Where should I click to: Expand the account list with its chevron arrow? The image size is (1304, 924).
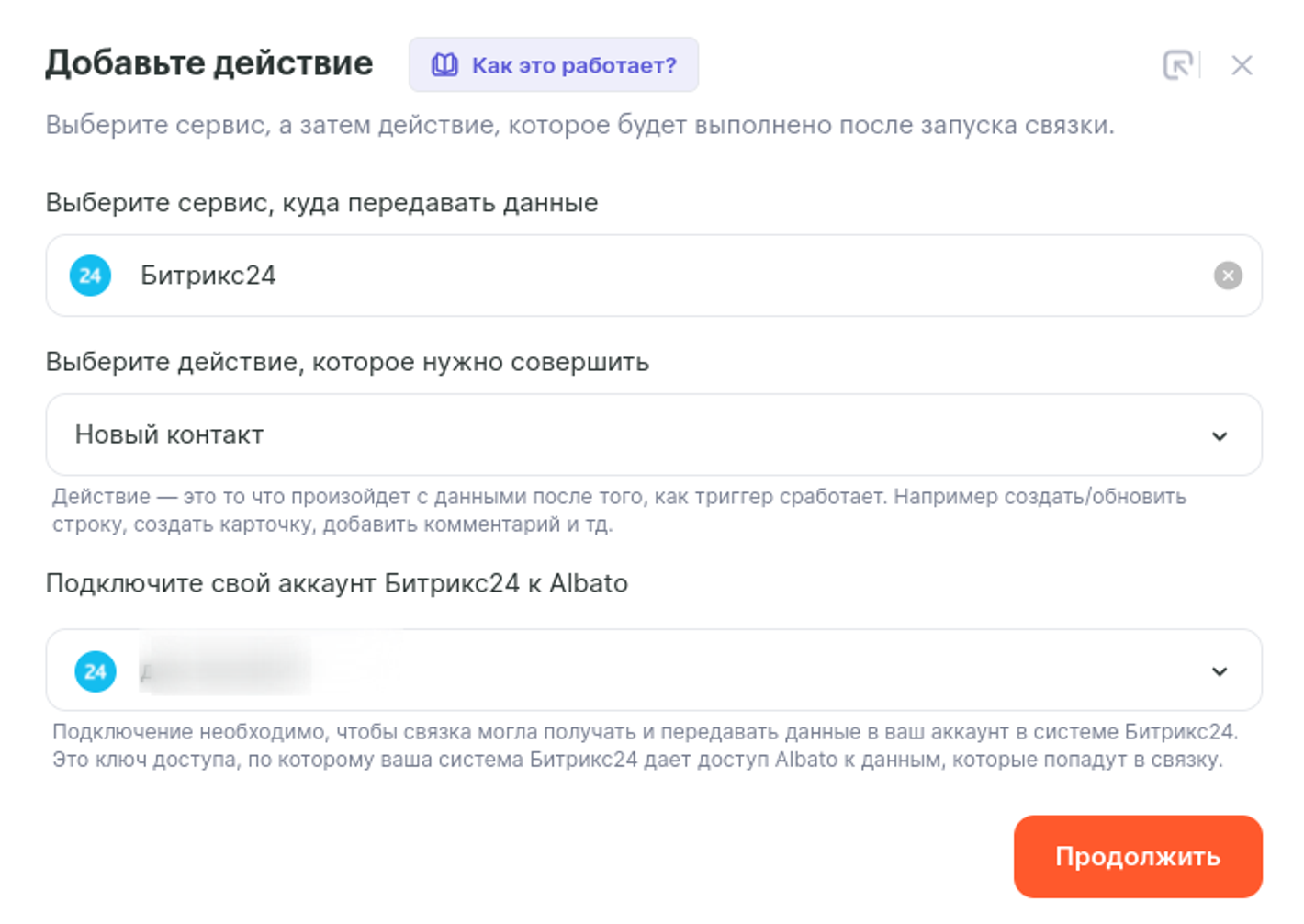(x=1220, y=671)
